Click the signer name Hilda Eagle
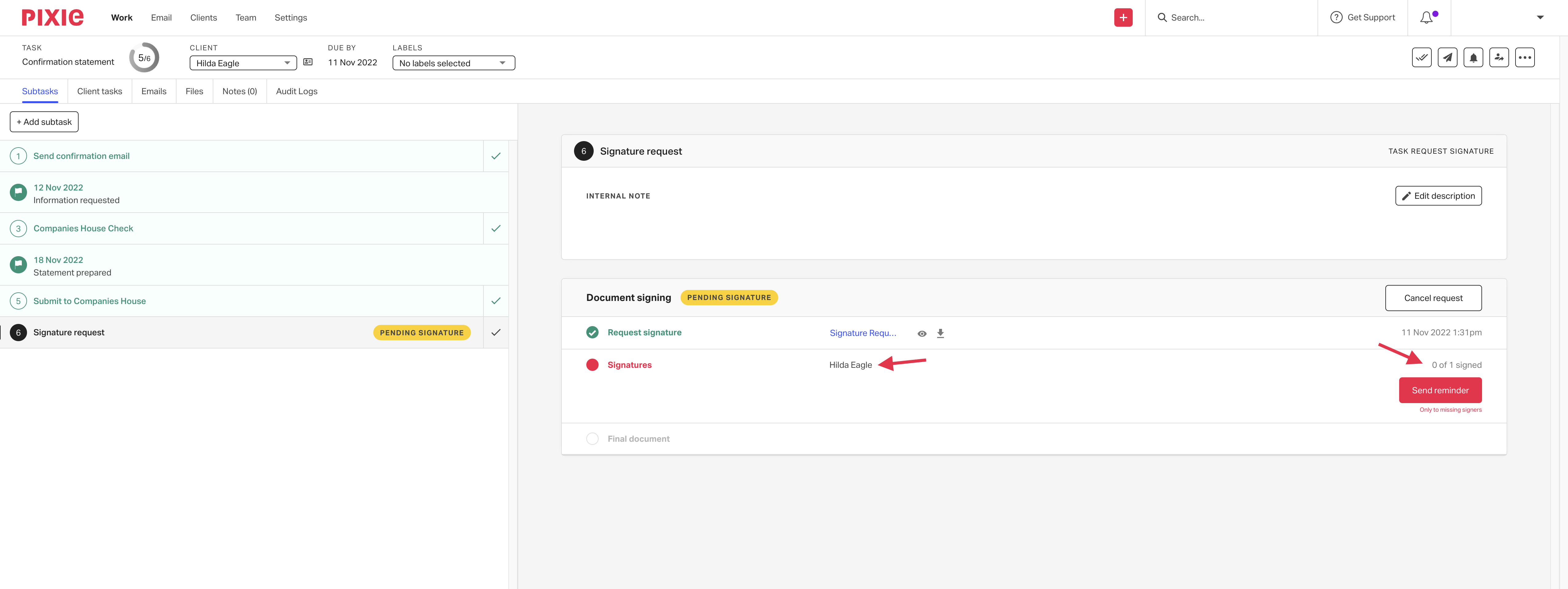The width and height of the screenshot is (1568, 589). pos(850,365)
